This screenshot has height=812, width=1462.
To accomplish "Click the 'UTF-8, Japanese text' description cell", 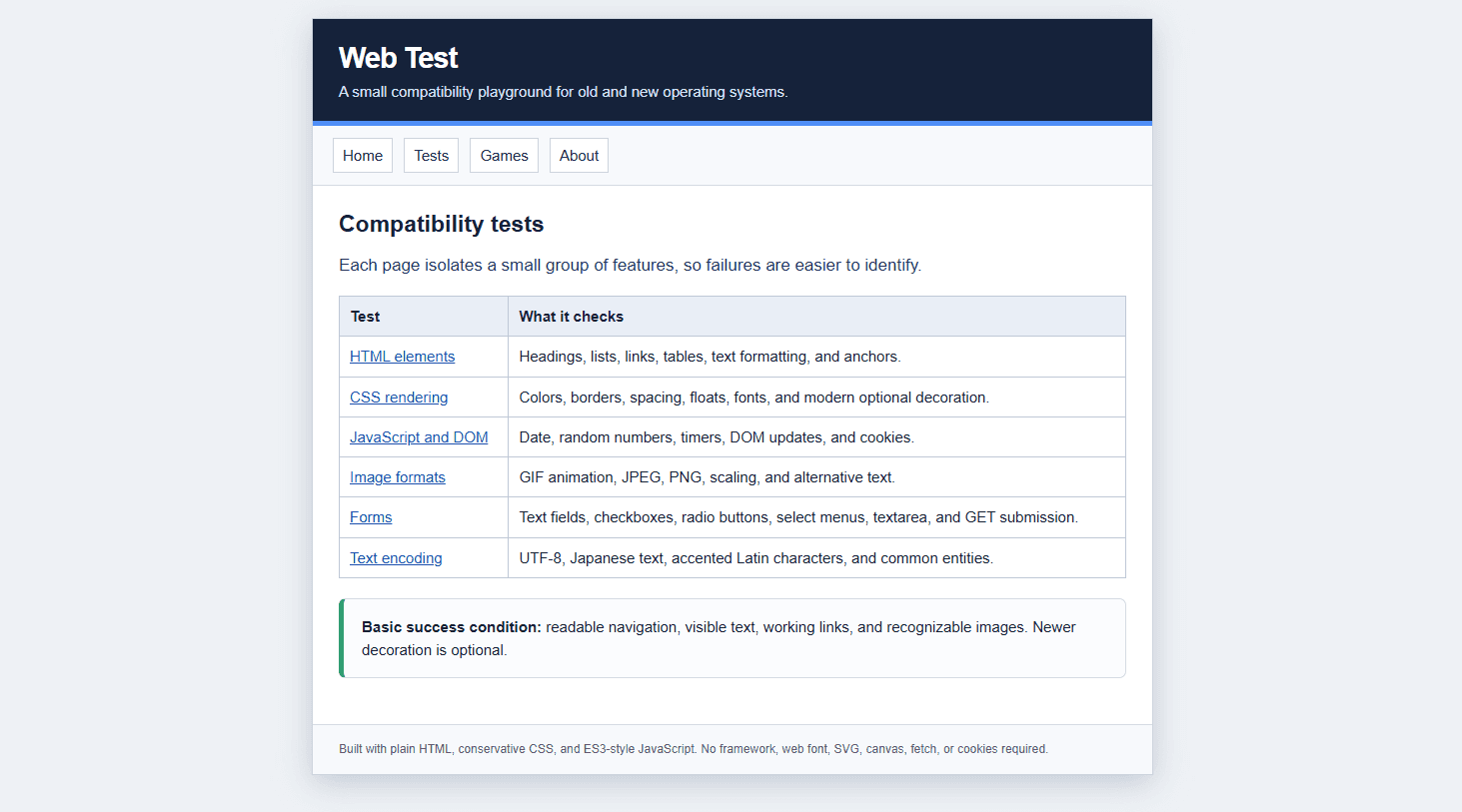I will pyautogui.click(x=816, y=558).
